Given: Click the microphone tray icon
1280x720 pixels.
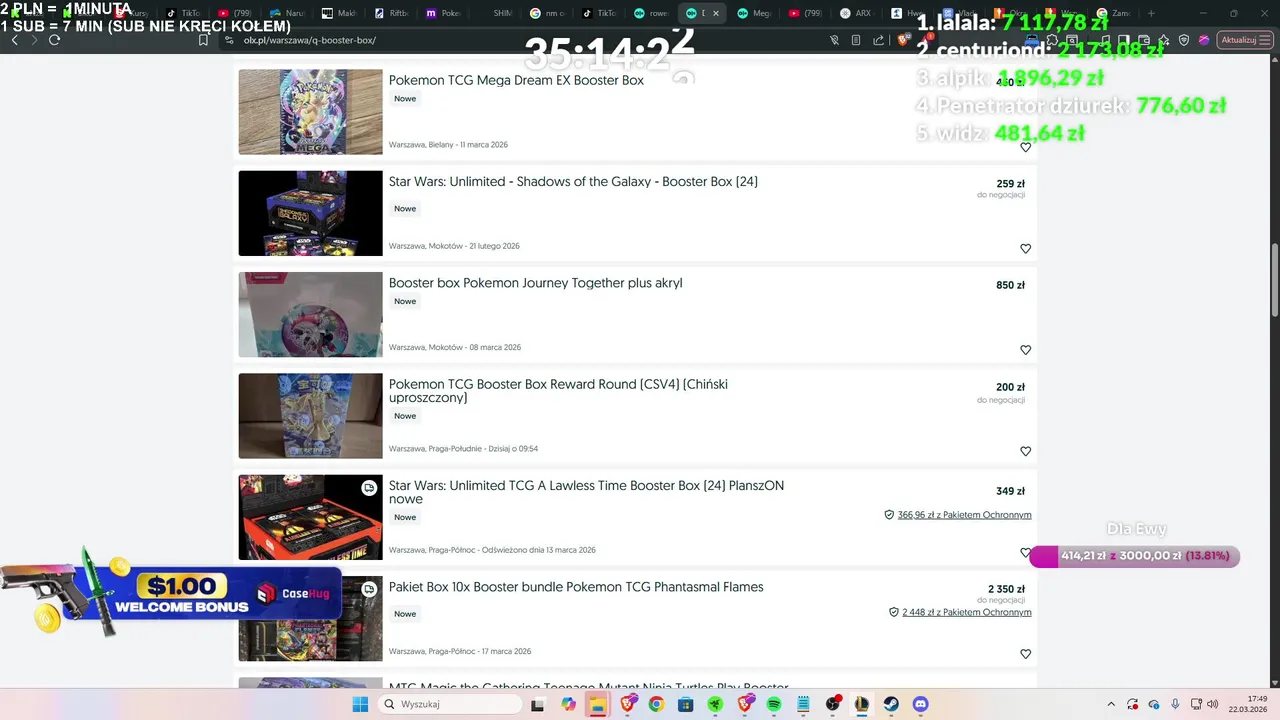Looking at the screenshot, I should (1175, 705).
